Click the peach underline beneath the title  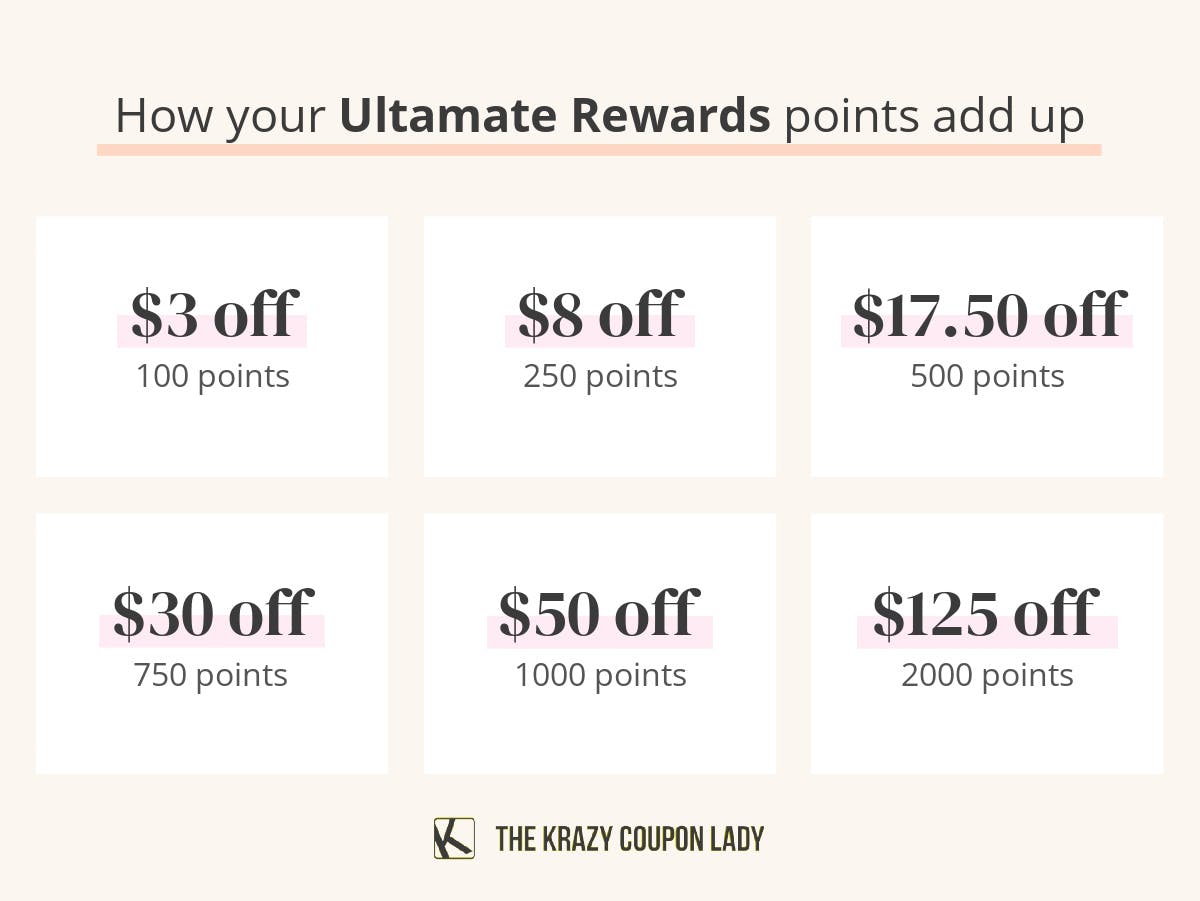598,150
